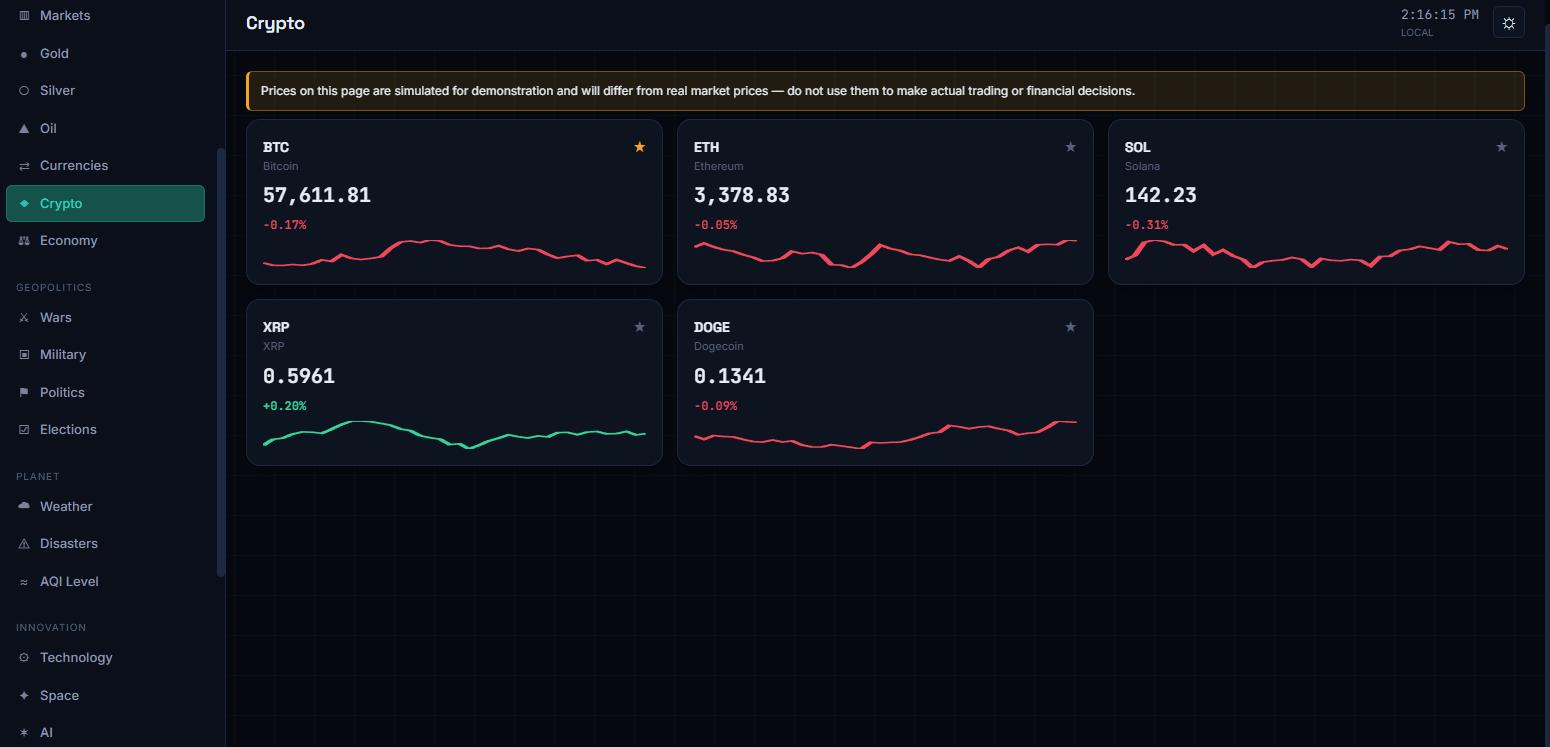This screenshot has width=1550, height=747.
Task: Click the DOGE change -0.09%
Action: (716, 406)
